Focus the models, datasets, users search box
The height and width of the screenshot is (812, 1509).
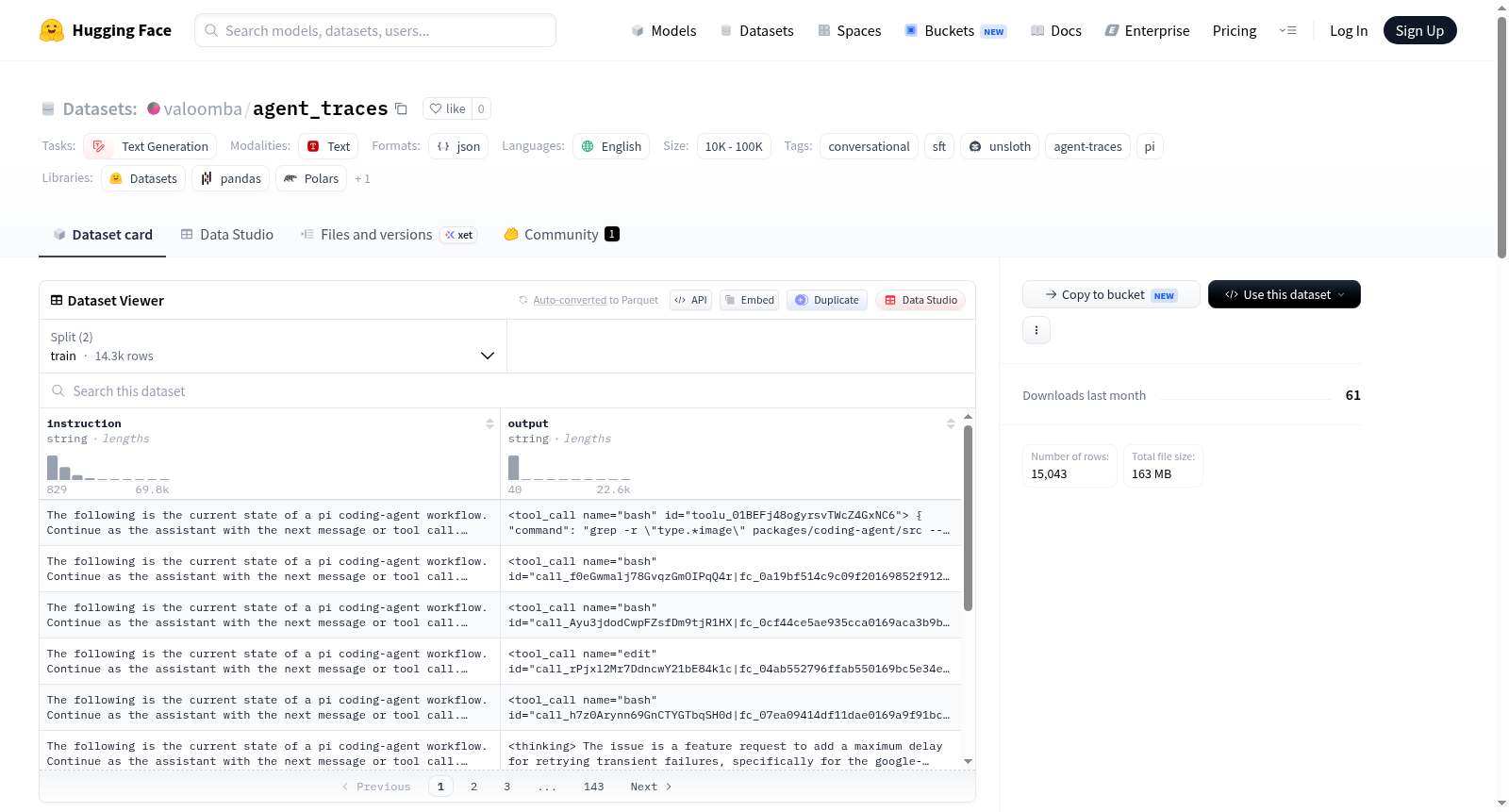[x=375, y=30]
